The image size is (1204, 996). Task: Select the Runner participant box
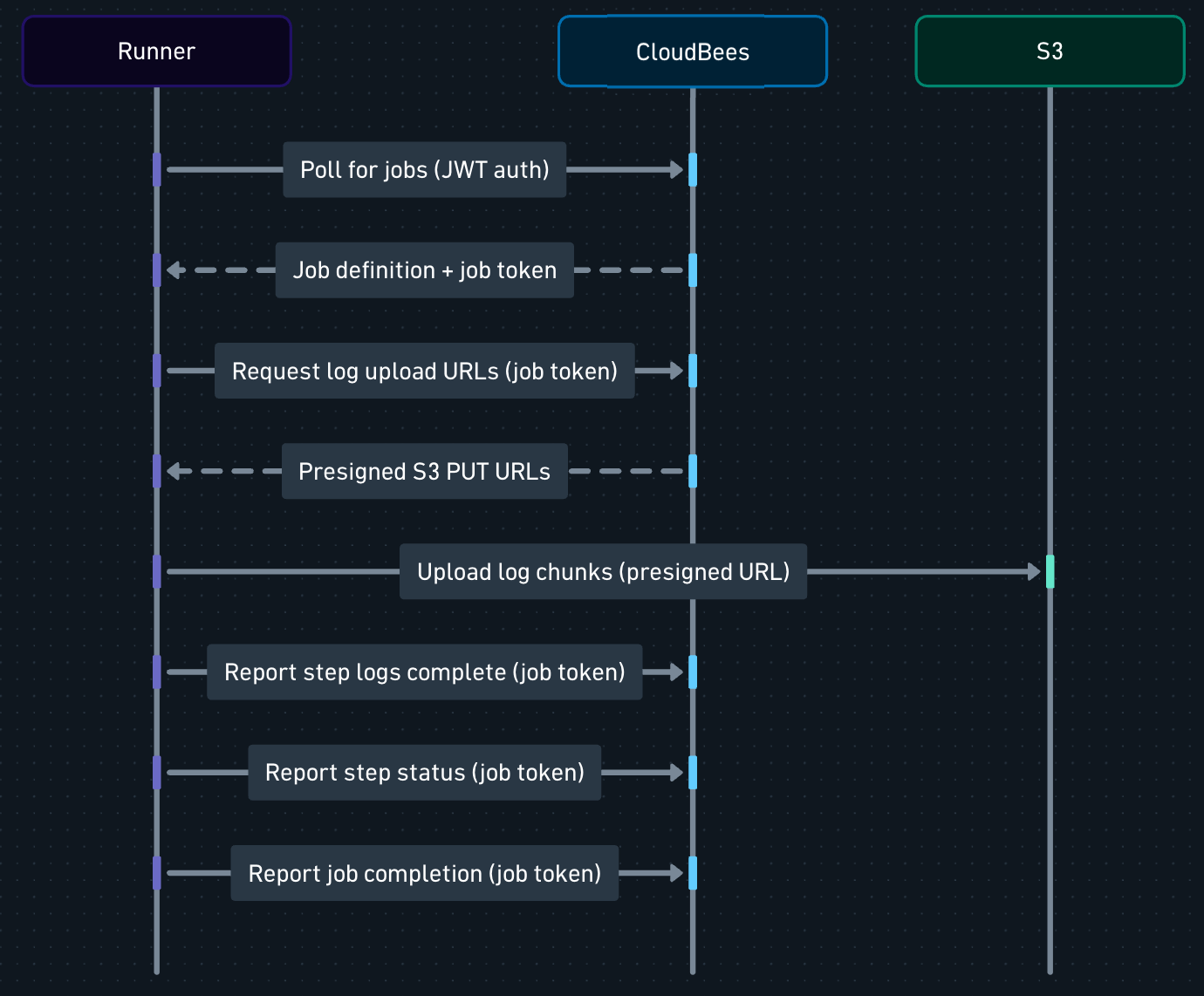156,51
